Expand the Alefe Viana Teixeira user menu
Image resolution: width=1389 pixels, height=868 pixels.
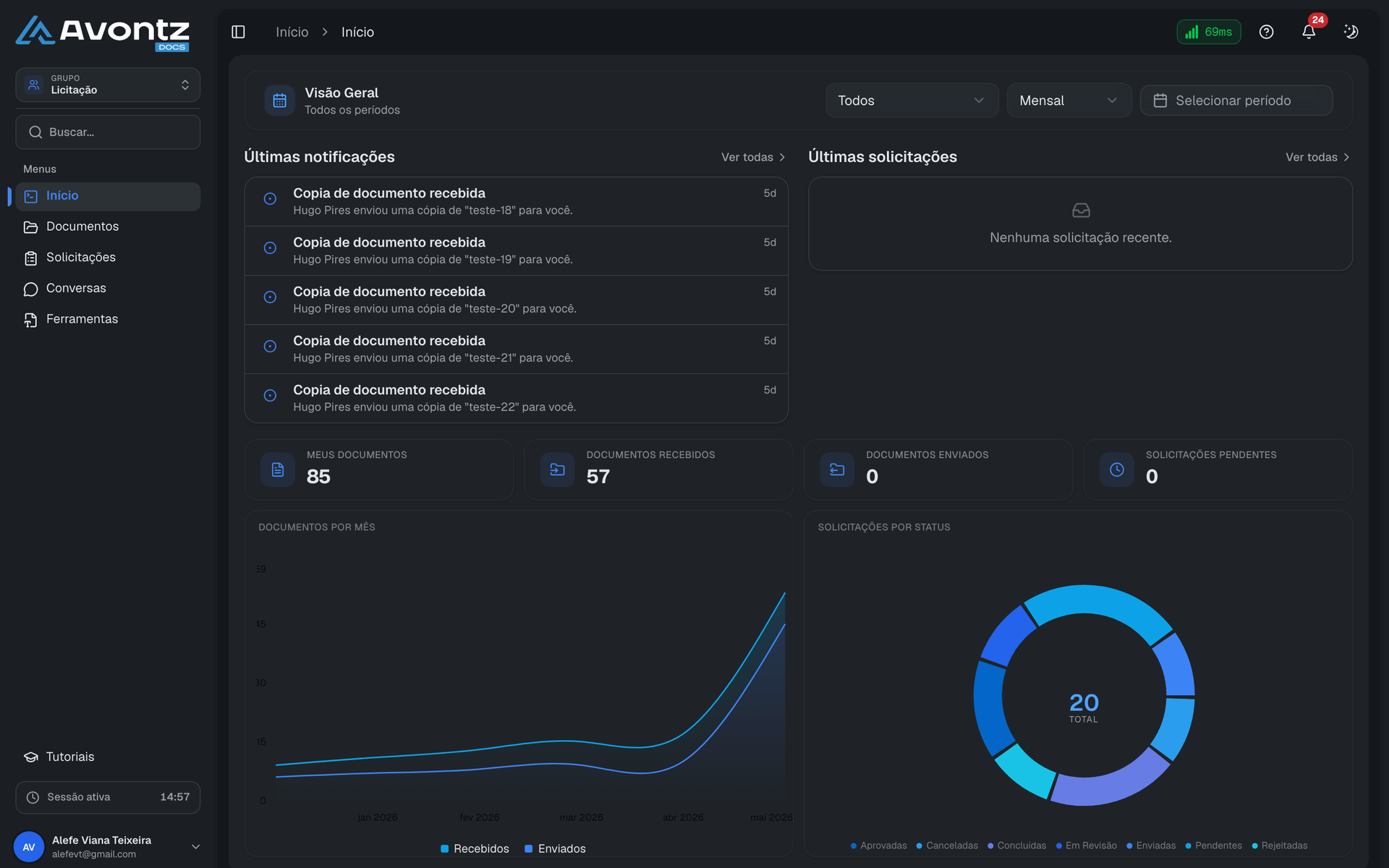coord(108,847)
